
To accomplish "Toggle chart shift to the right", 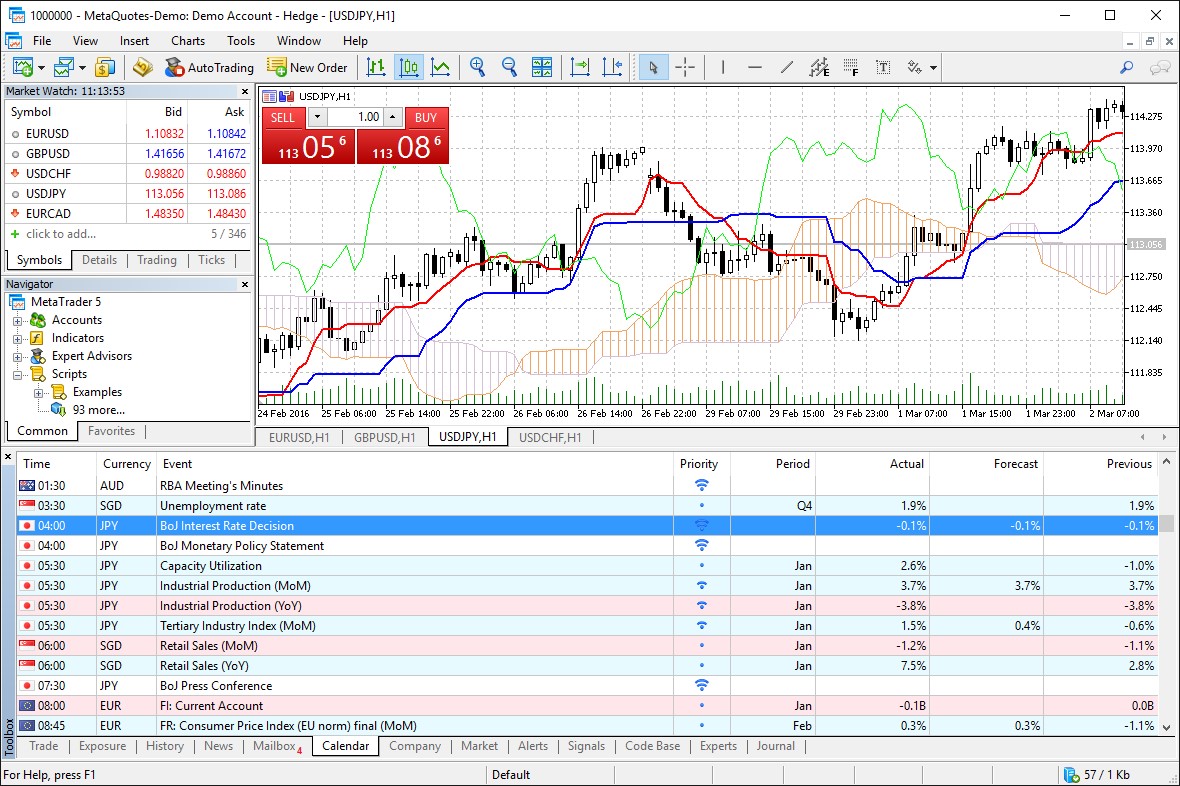I will [613, 67].
